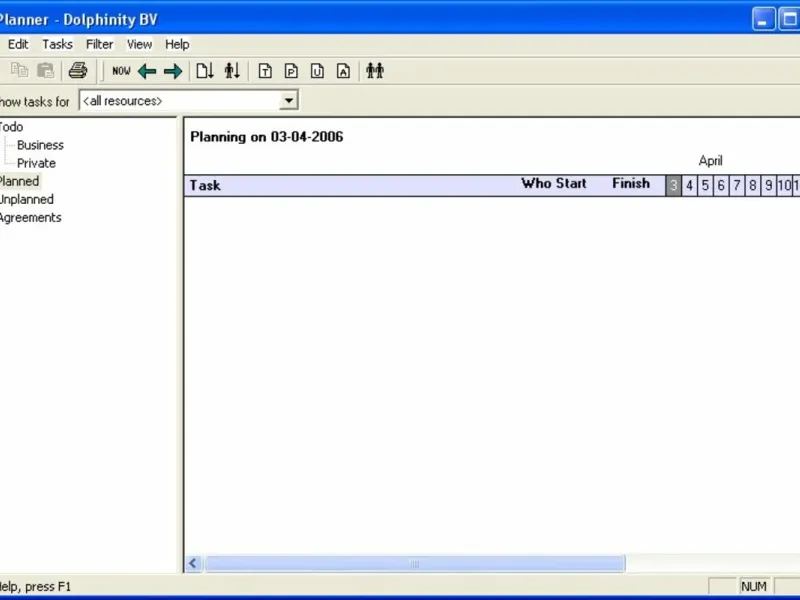Click day 6 in the April calendar

(721, 186)
